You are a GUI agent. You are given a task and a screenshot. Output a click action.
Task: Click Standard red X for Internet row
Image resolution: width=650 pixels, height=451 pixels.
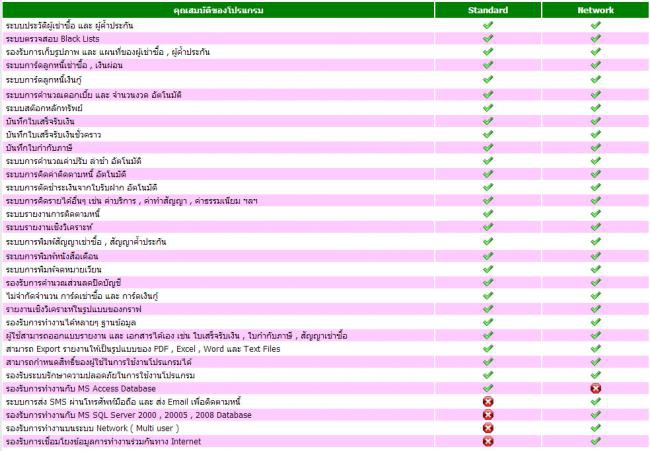[x=488, y=441]
